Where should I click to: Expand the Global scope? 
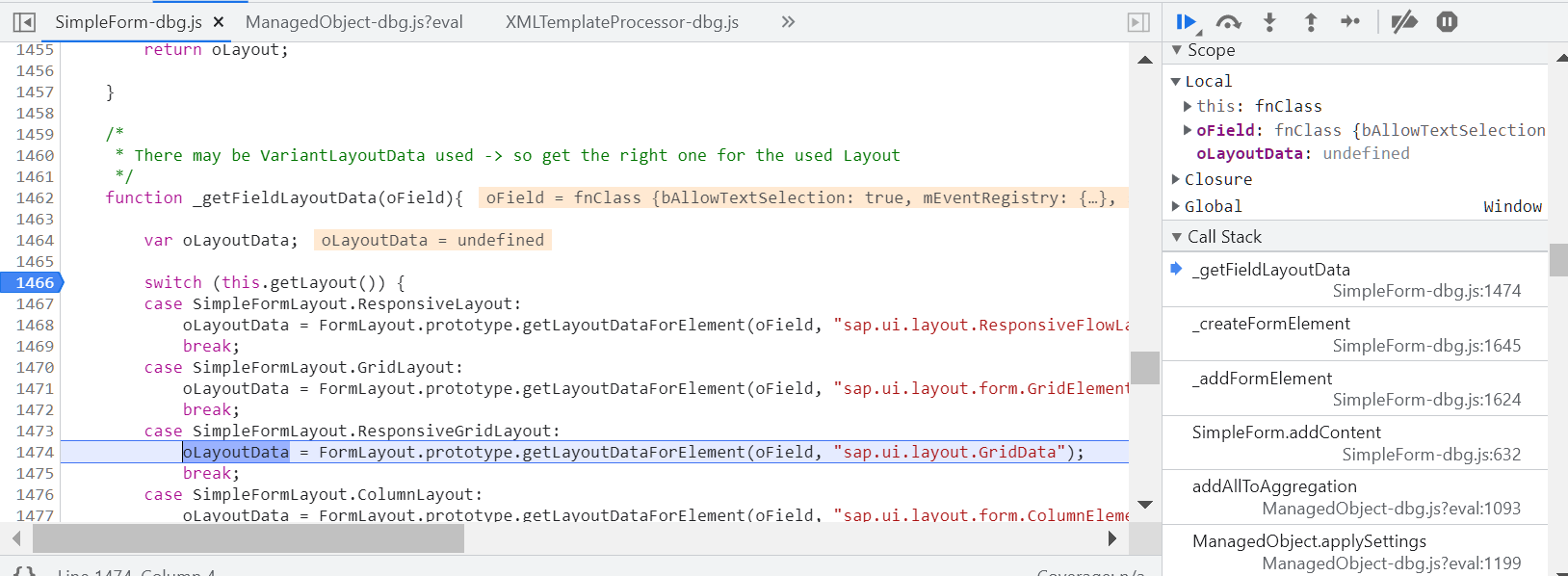click(x=1176, y=206)
